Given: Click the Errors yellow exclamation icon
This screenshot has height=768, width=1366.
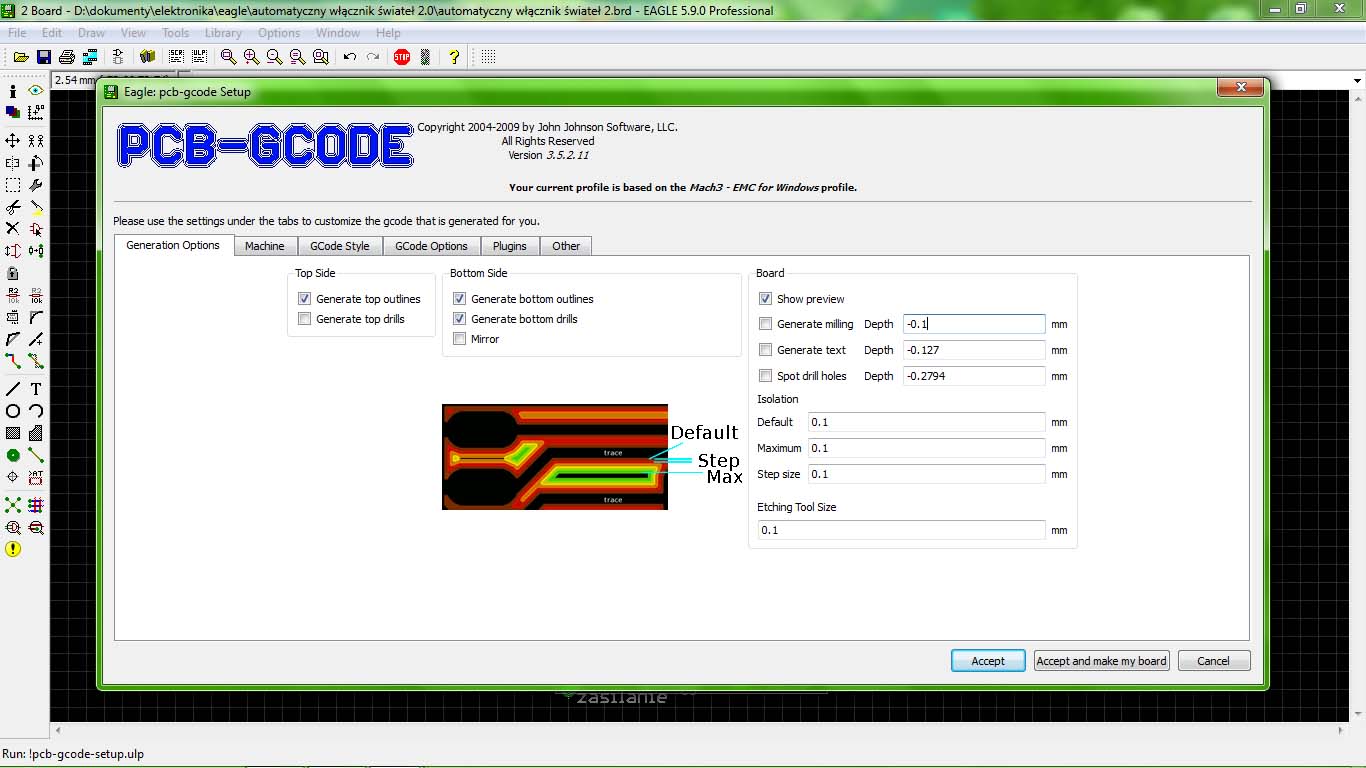Looking at the screenshot, I should pyautogui.click(x=13, y=549).
